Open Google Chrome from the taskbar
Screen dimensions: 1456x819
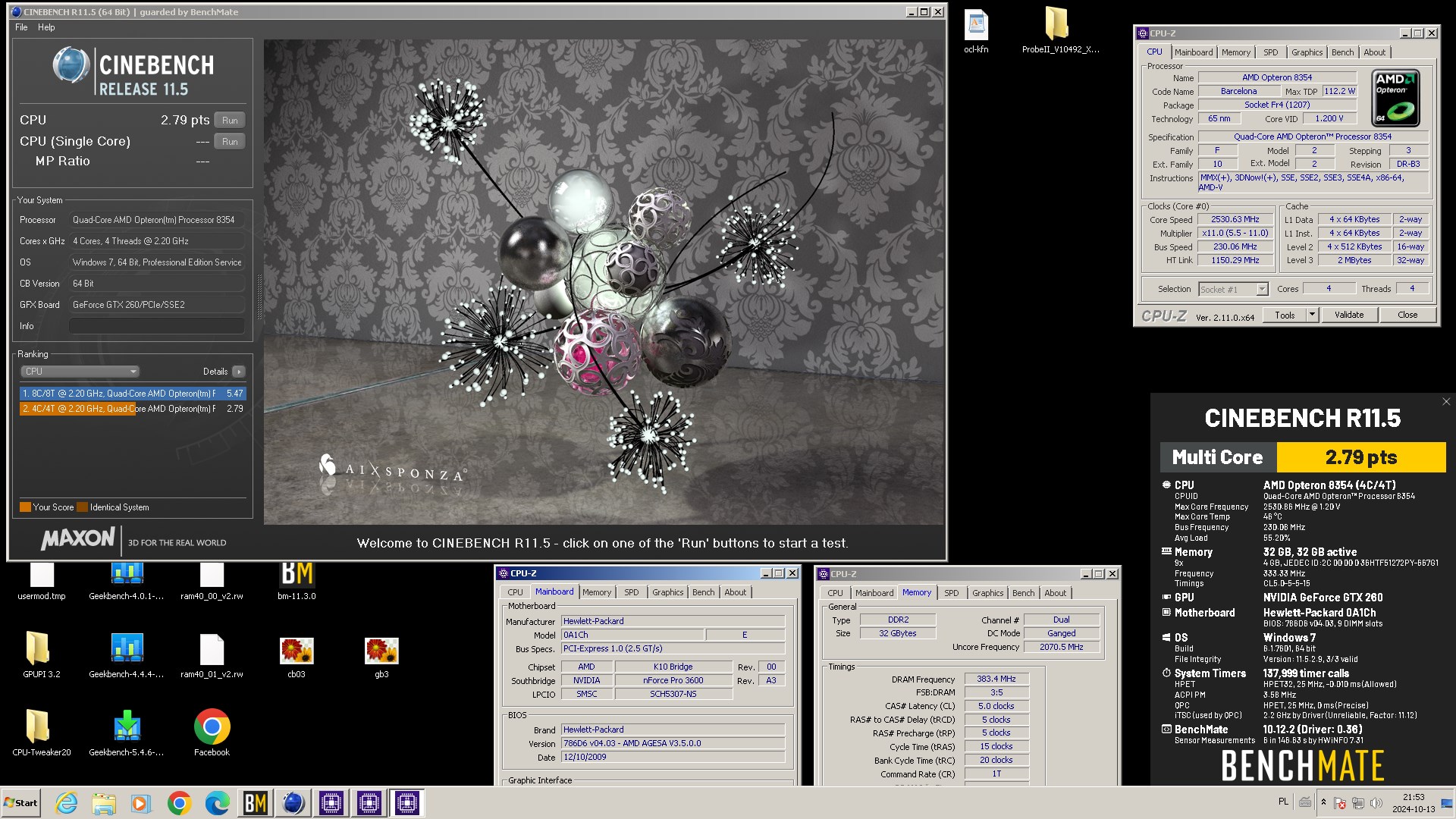[x=180, y=803]
